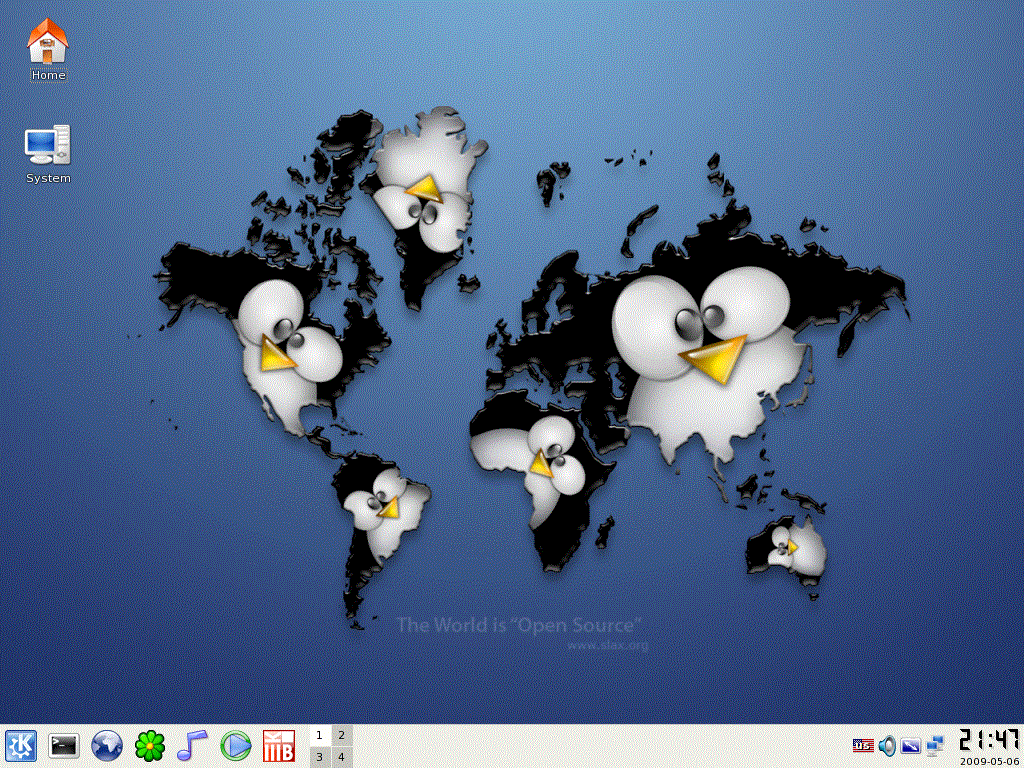The height and width of the screenshot is (768, 1024).
Task: Switch to virtual desktop 1
Action: click(x=319, y=736)
